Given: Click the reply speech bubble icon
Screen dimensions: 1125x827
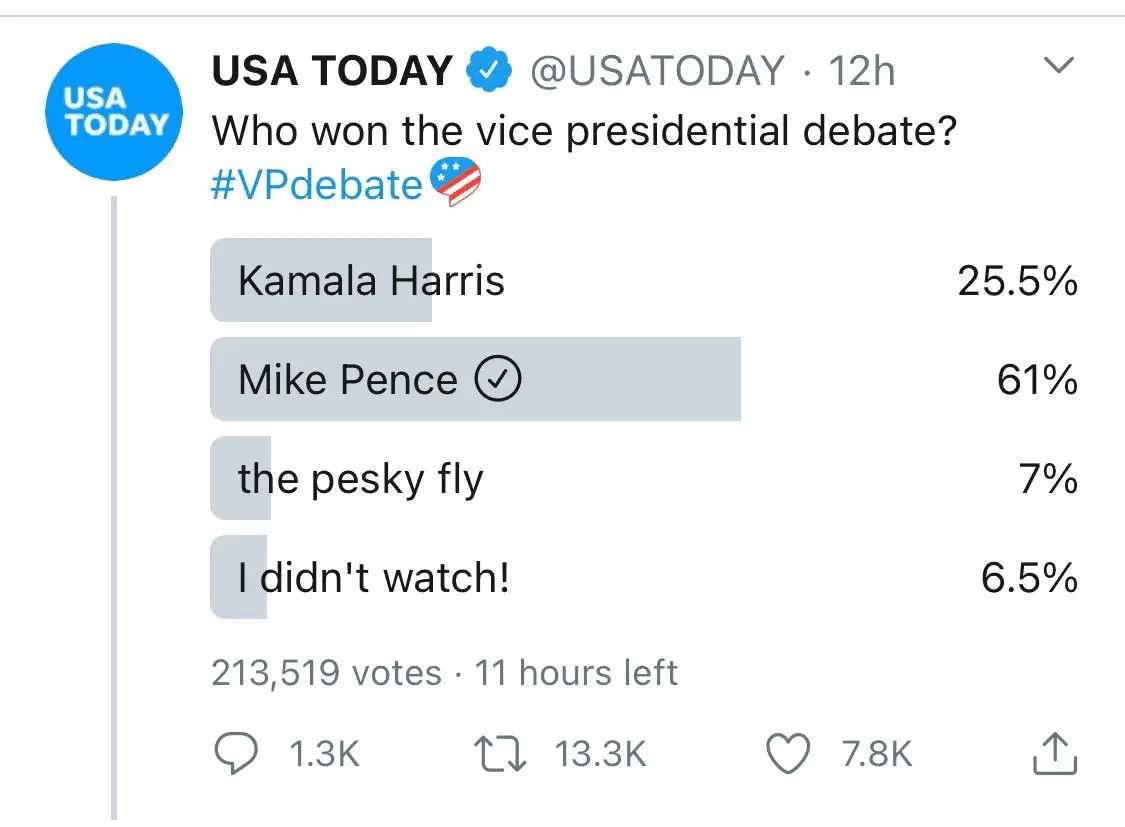Looking at the screenshot, I should tap(236, 755).
